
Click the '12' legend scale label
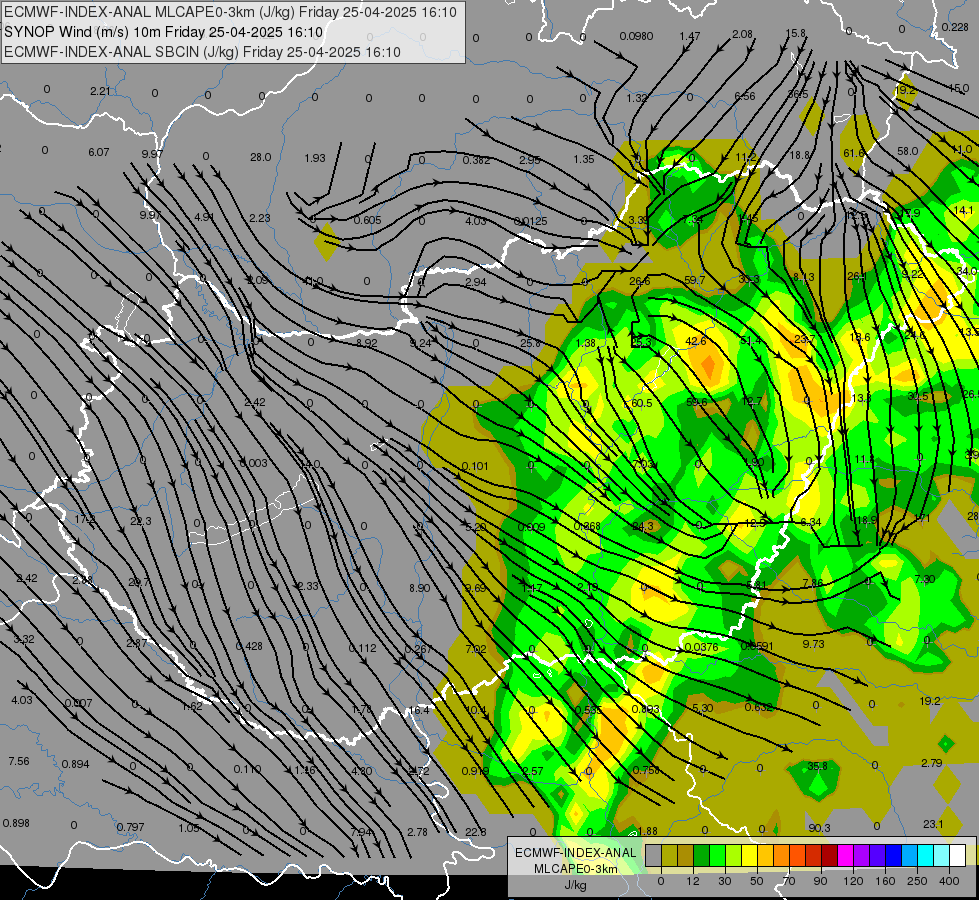692,881
